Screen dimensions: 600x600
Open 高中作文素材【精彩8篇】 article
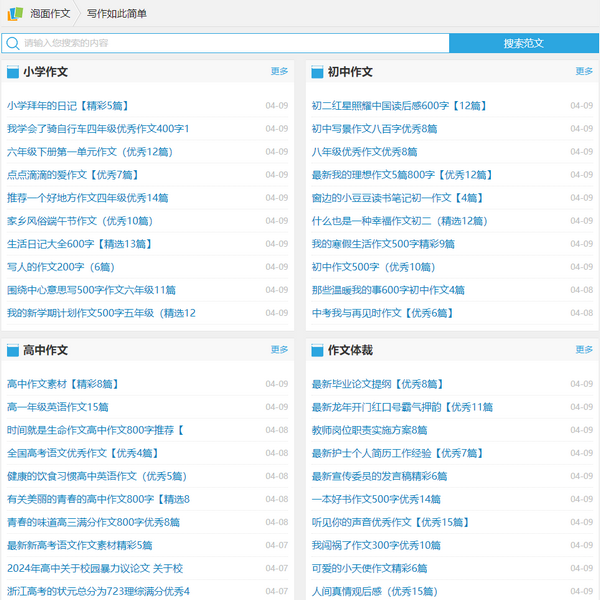tap(62, 384)
